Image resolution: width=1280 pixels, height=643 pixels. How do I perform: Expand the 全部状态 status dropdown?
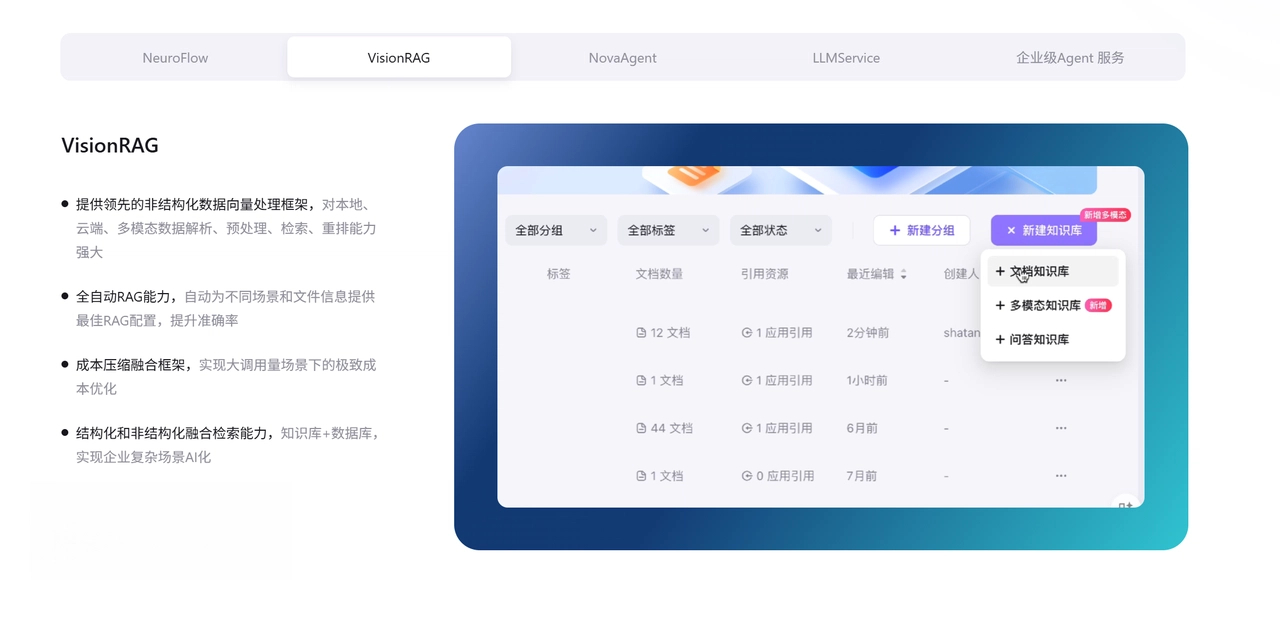(780, 231)
